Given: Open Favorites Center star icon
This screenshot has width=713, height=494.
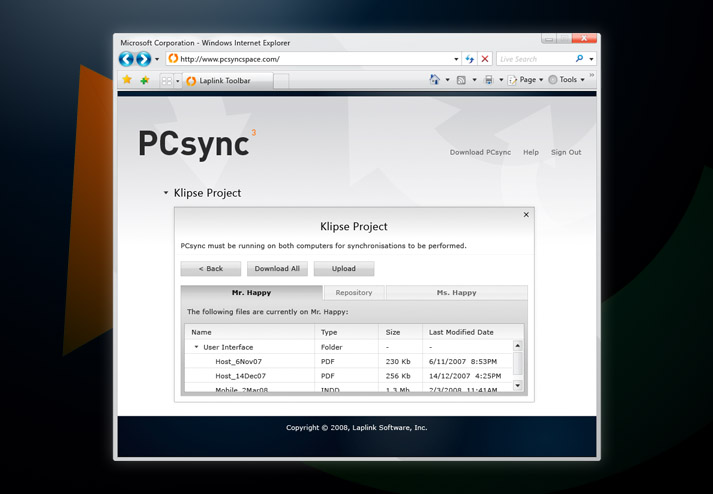Looking at the screenshot, I should point(127,80).
